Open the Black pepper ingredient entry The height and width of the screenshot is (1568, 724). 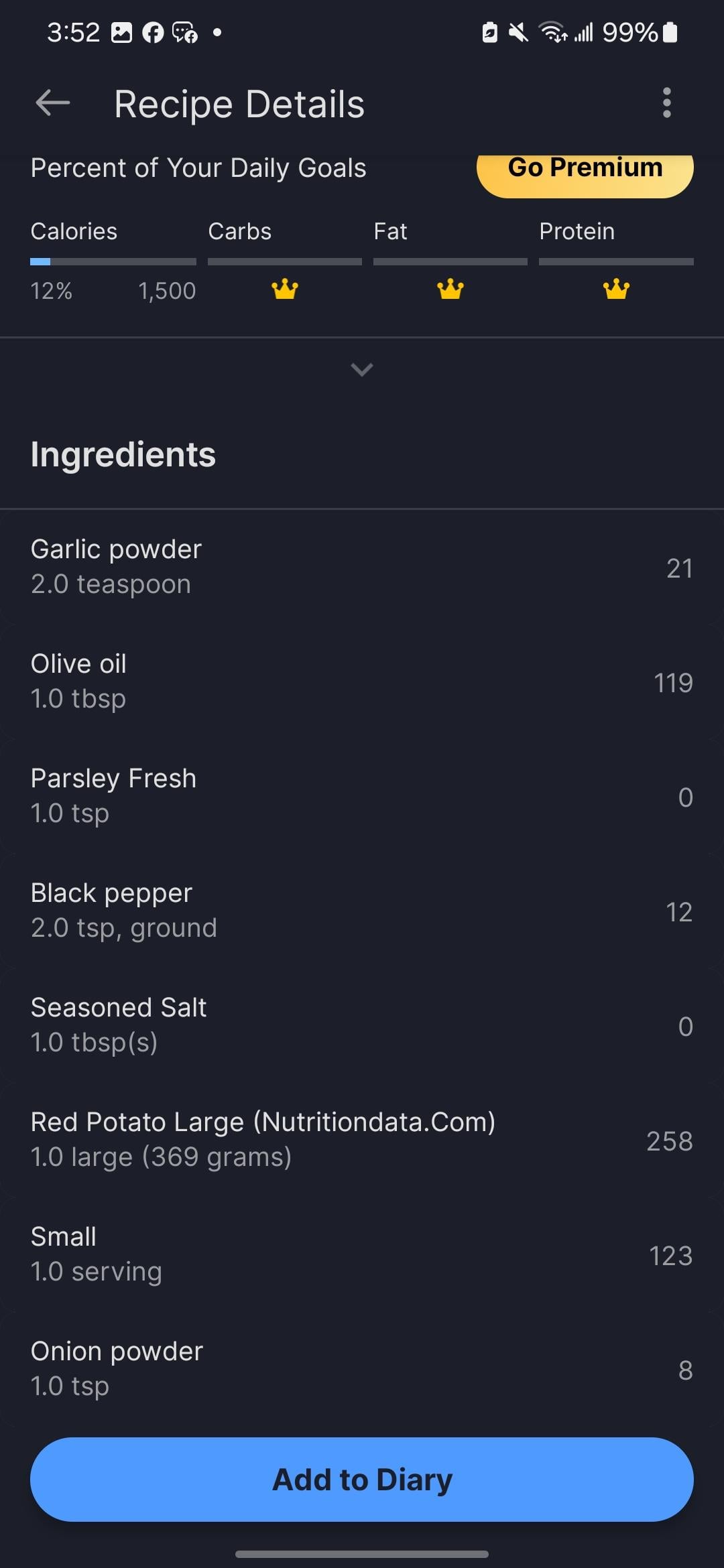point(362,911)
